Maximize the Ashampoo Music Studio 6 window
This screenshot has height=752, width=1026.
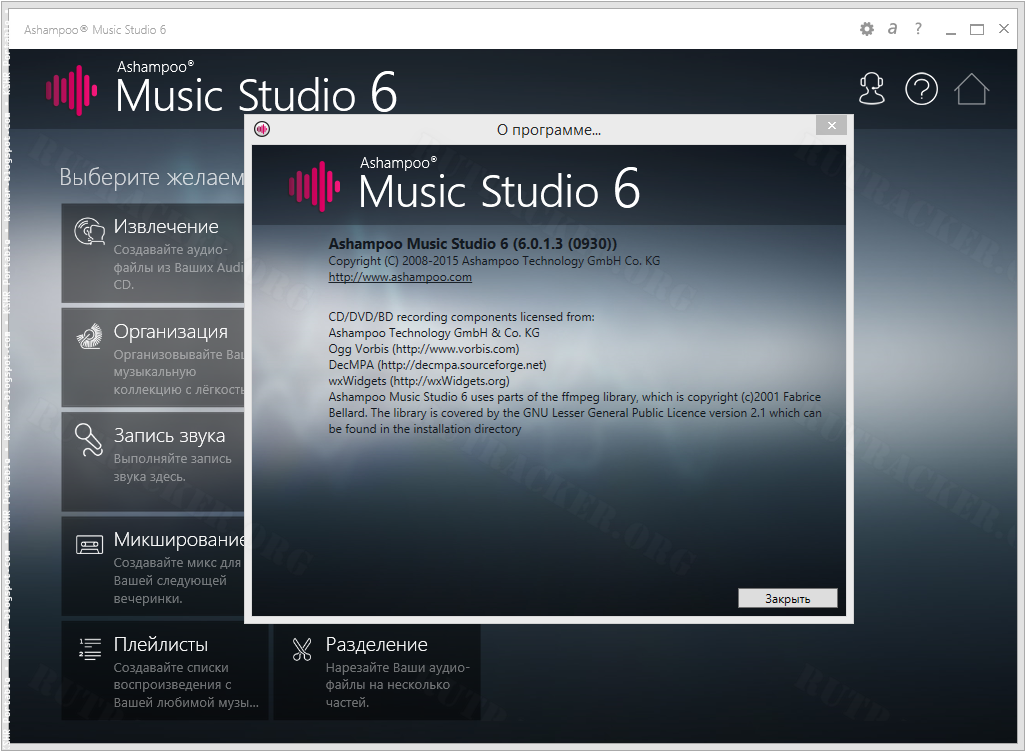coord(977,29)
